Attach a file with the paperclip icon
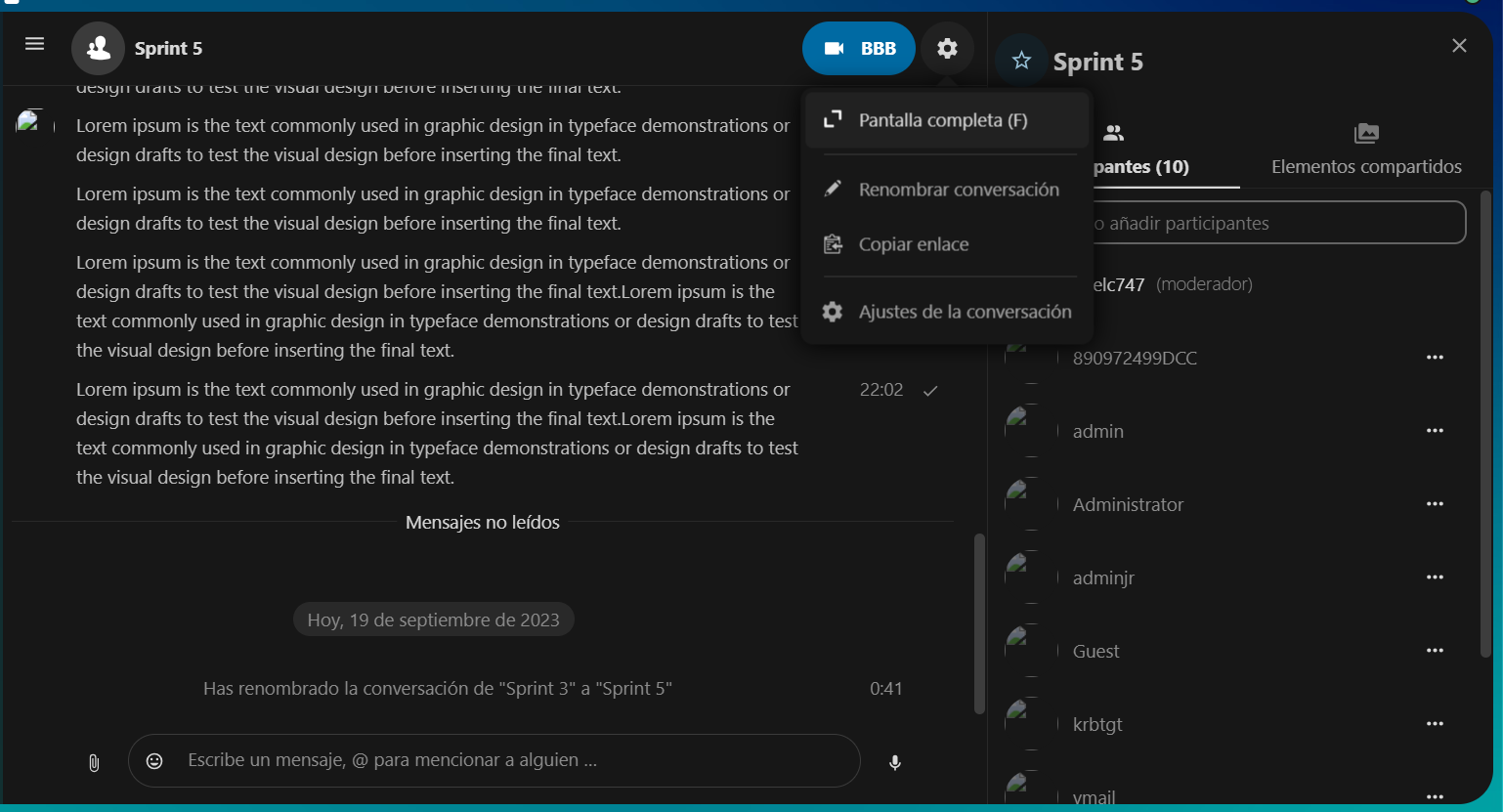Screen dimensions: 1503x812 tap(94, 762)
